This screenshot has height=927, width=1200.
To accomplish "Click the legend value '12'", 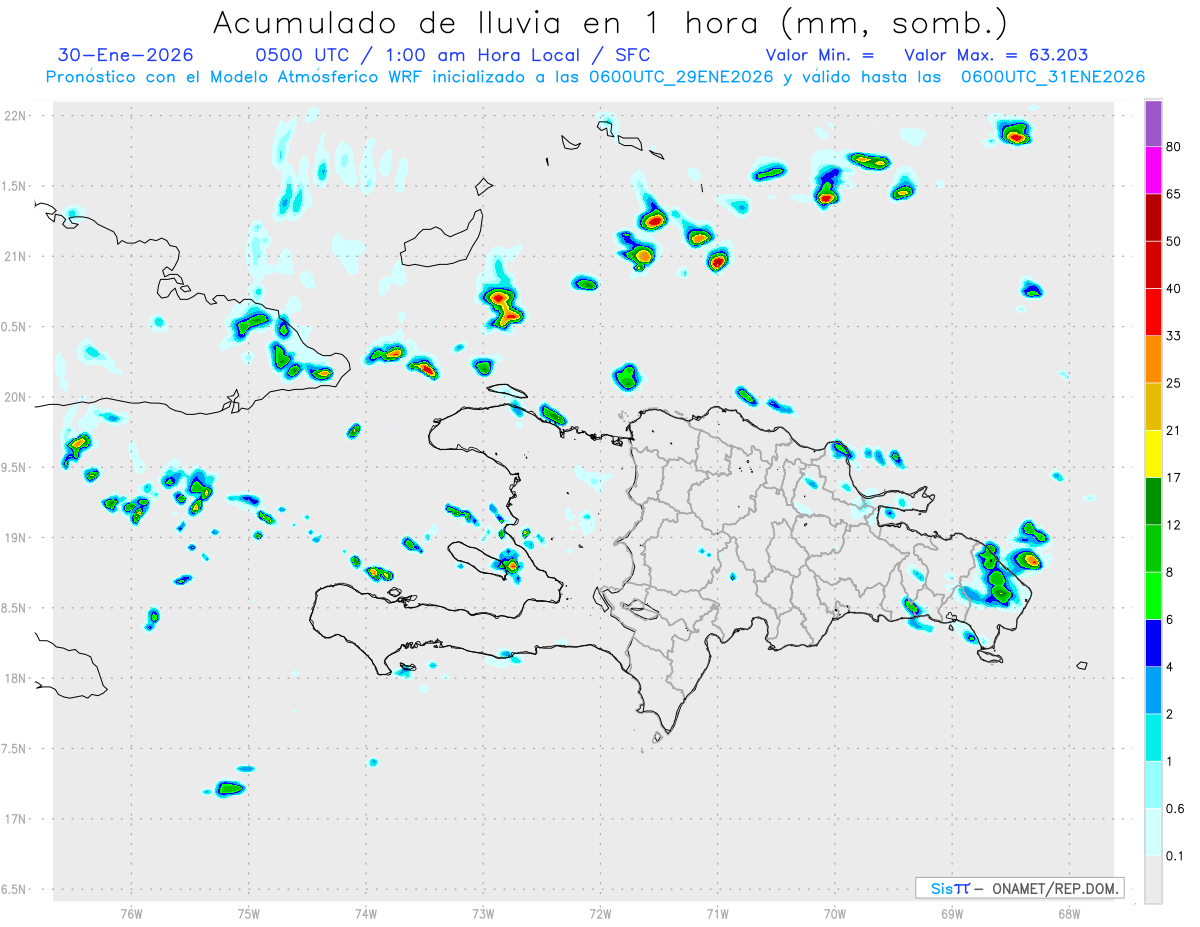I will tap(1174, 525).
